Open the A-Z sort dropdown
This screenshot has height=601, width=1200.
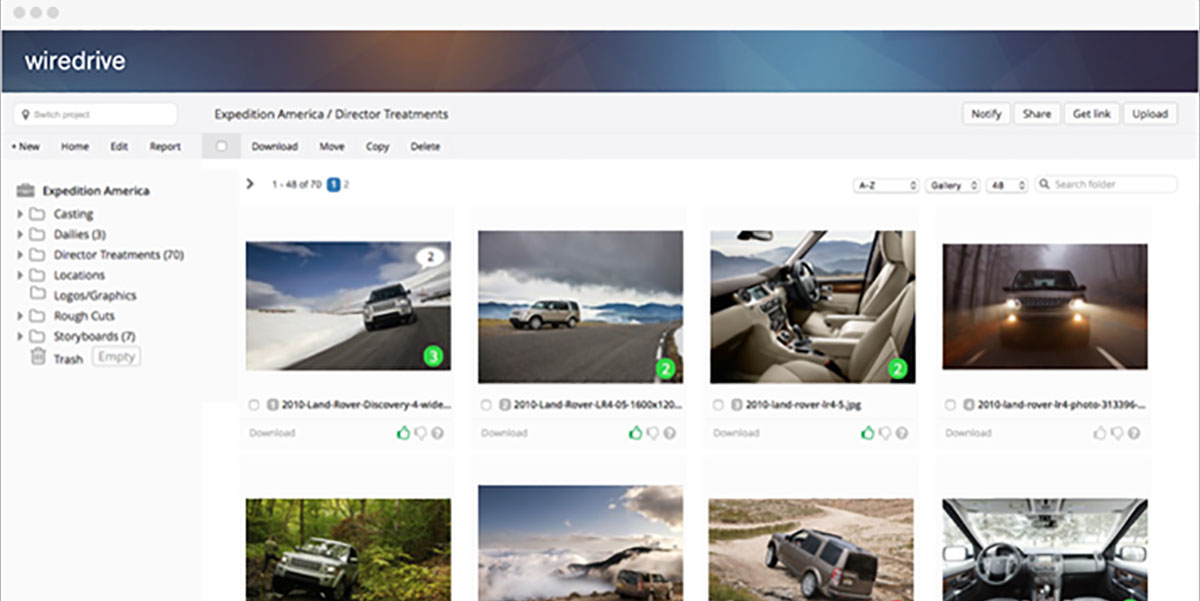click(886, 185)
